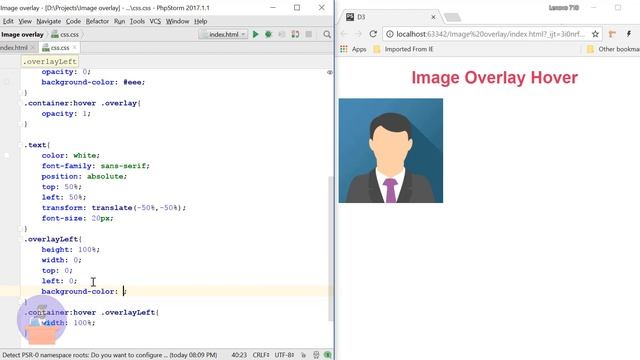Viewport: 640px width, 360px height.
Task: Collapse the .text rule fold marker
Action: [20, 145]
